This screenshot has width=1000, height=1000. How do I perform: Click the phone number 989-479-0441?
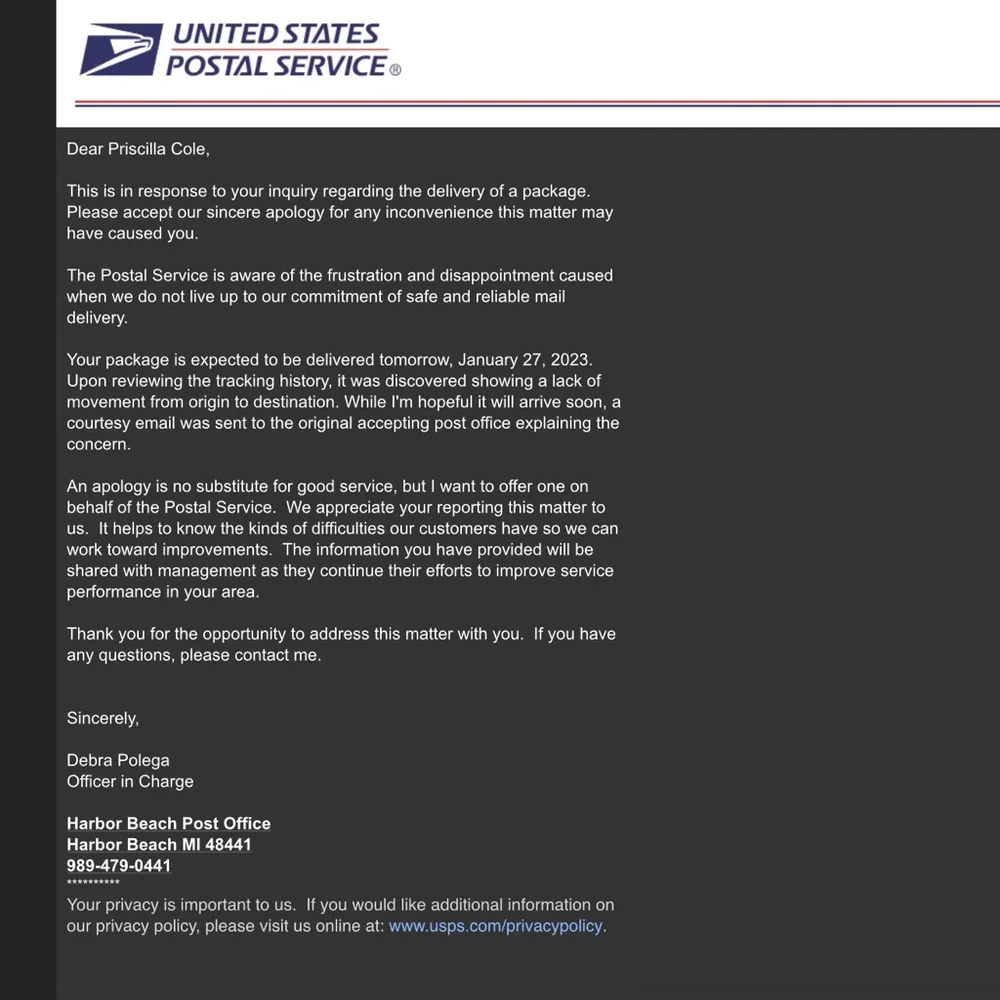[x=119, y=866]
